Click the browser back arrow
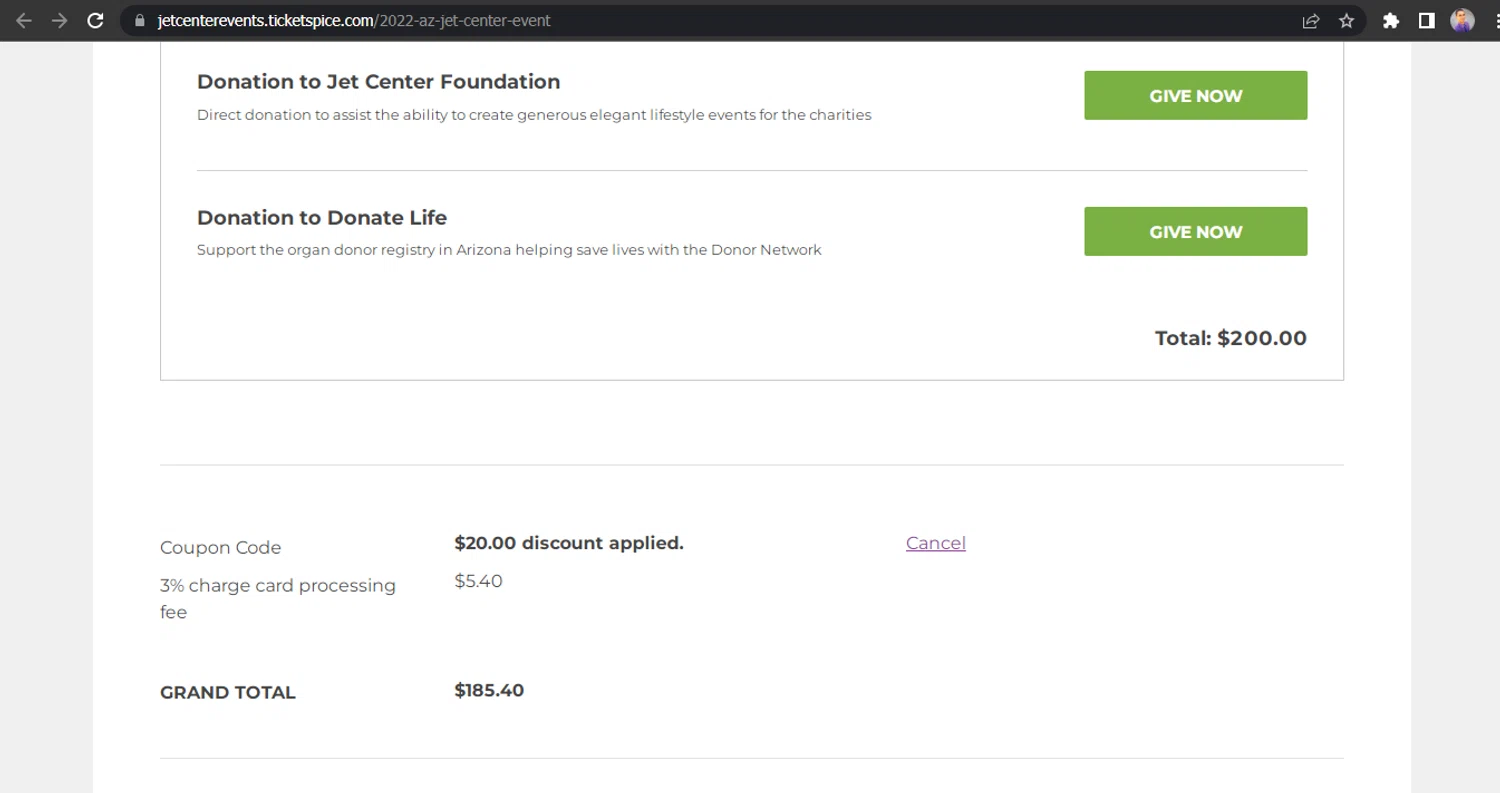Viewport: 1500px width, 793px height. point(24,20)
